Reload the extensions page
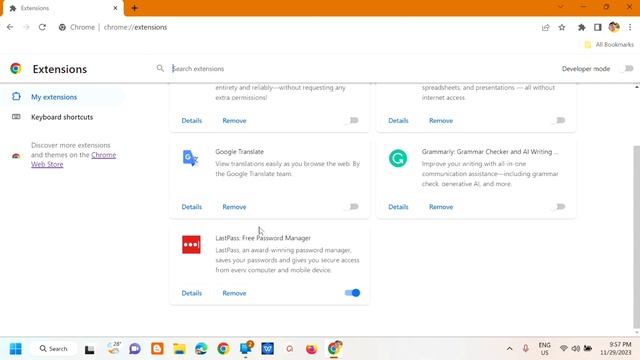 point(42,27)
